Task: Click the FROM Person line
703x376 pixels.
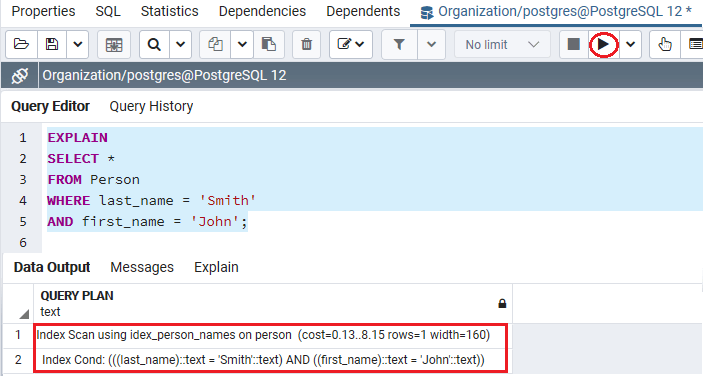Action: [x=93, y=180]
